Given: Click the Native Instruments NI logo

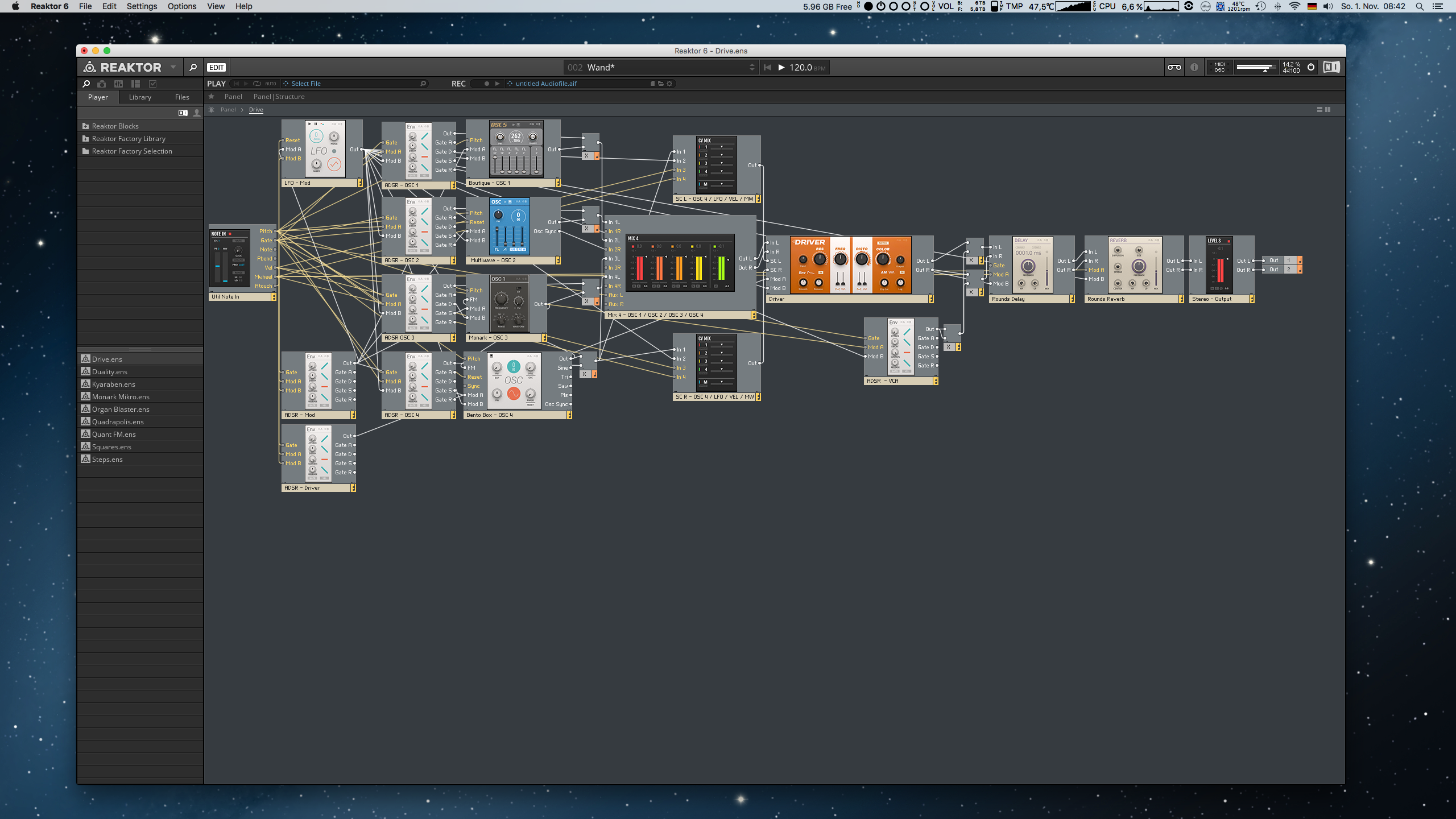Looking at the screenshot, I should tap(1331, 67).
